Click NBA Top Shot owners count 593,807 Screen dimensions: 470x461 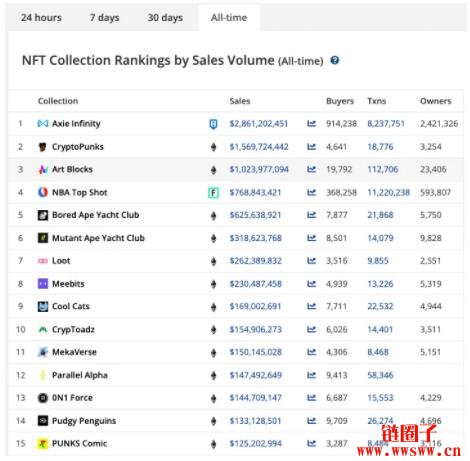(x=435, y=192)
